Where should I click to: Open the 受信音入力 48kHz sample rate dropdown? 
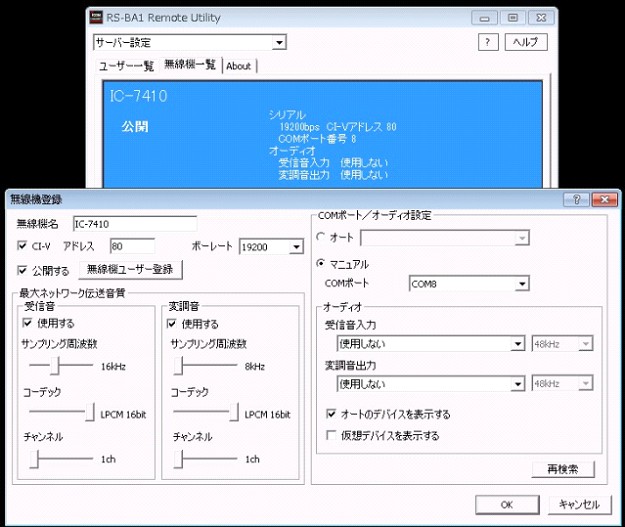[x=586, y=344]
